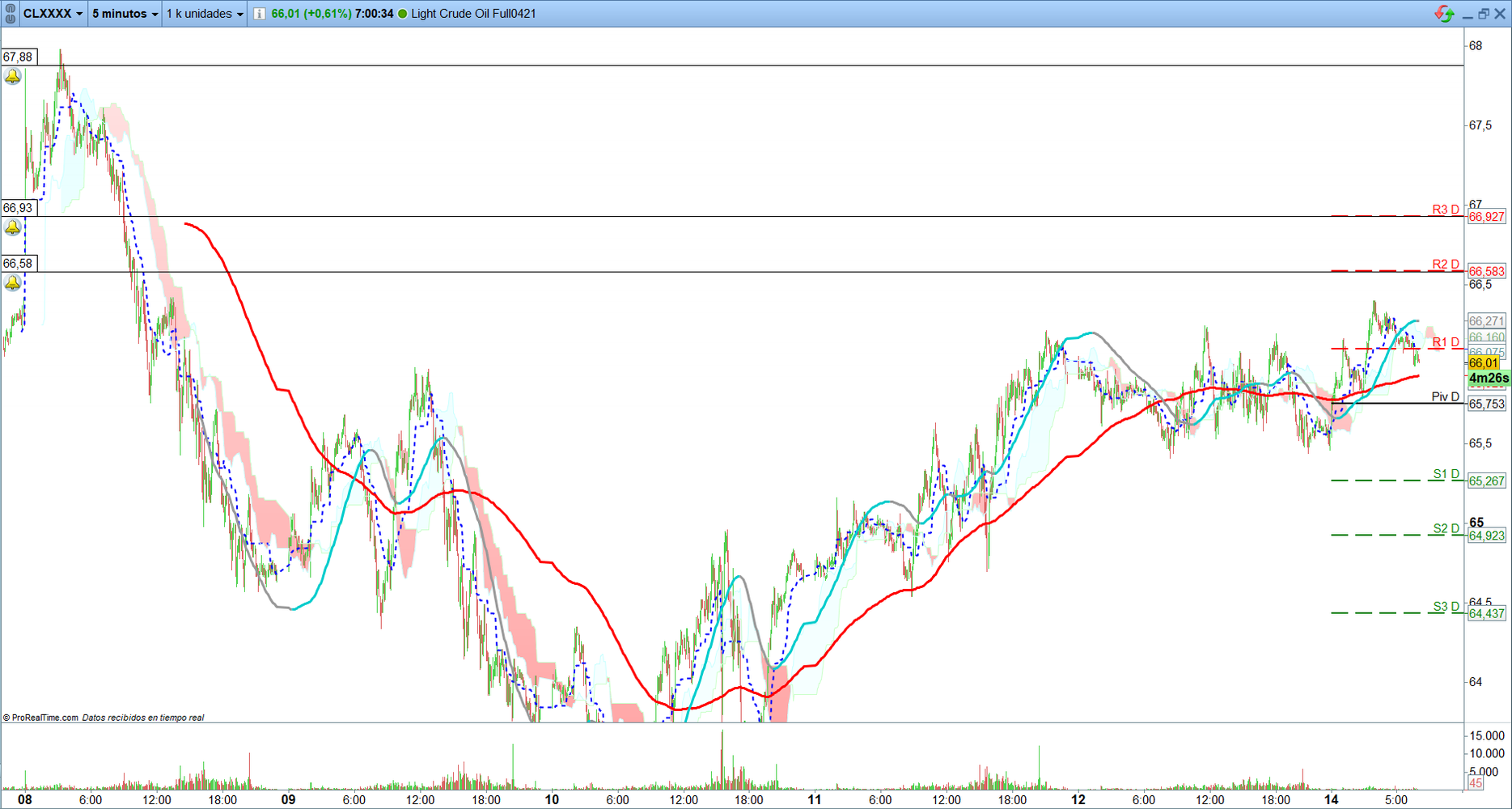Click the red 45 volume value tag
1512x809 pixels.
click(x=1476, y=783)
